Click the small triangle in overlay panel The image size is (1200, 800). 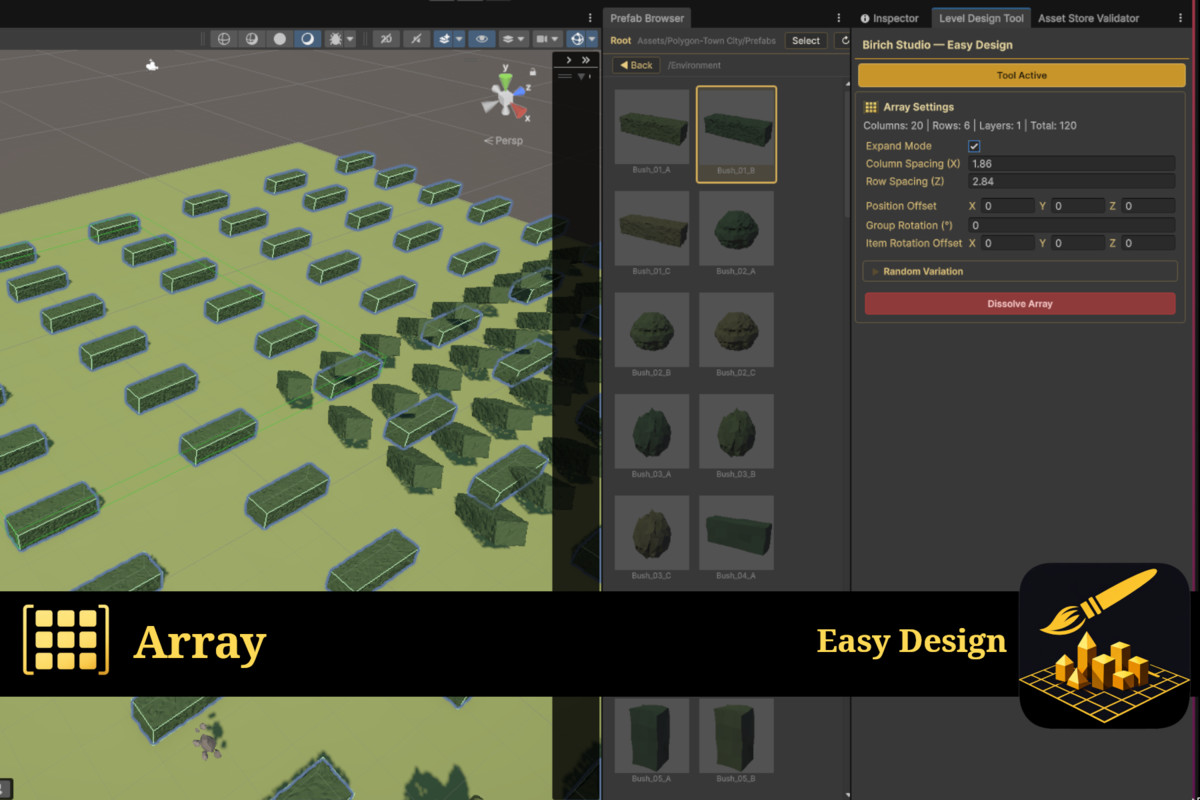coord(581,77)
